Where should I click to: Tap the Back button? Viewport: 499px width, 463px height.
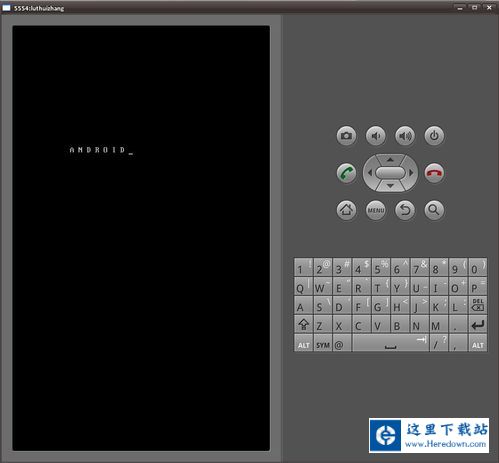(405, 210)
